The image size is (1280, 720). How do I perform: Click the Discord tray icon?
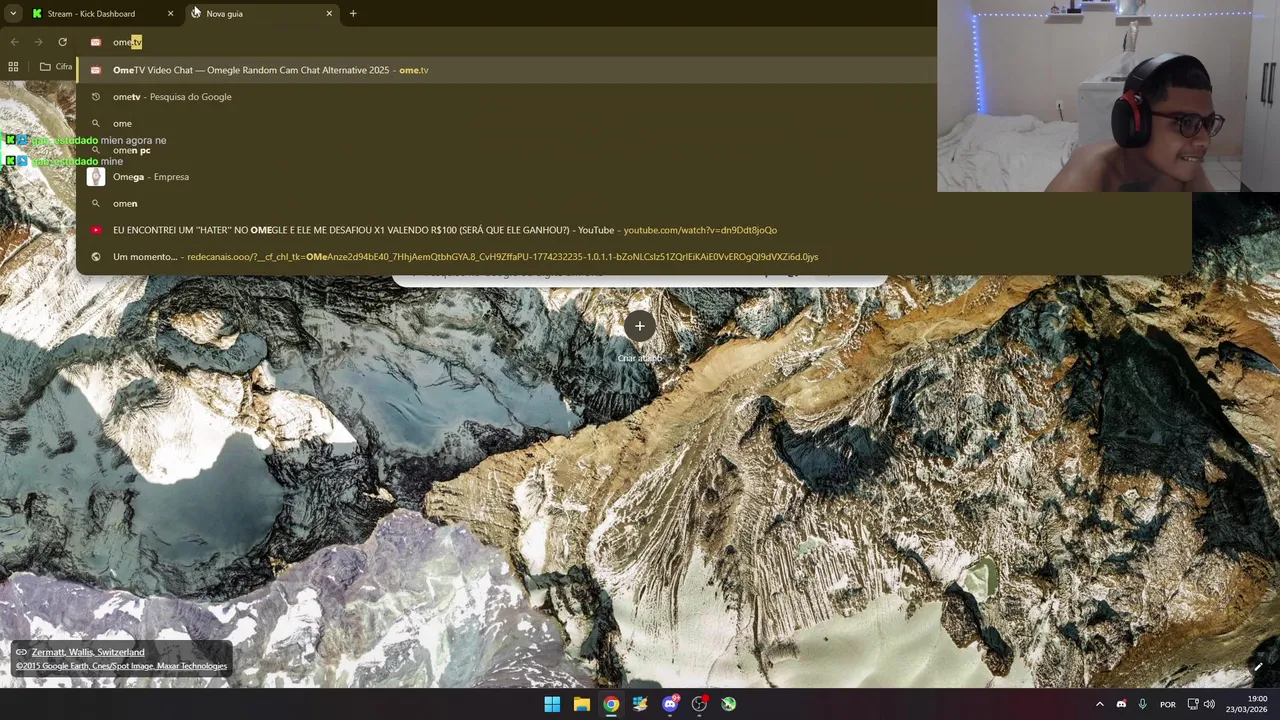coord(1121,704)
